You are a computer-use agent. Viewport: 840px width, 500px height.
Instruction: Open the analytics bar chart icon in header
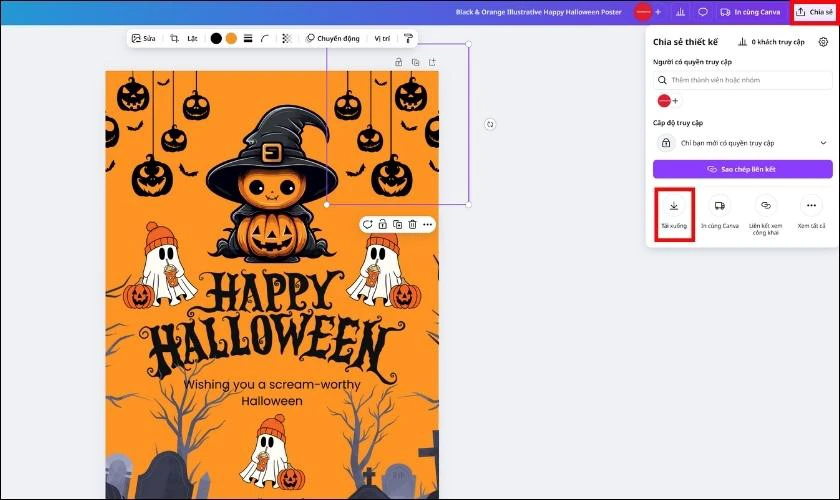tap(680, 12)
